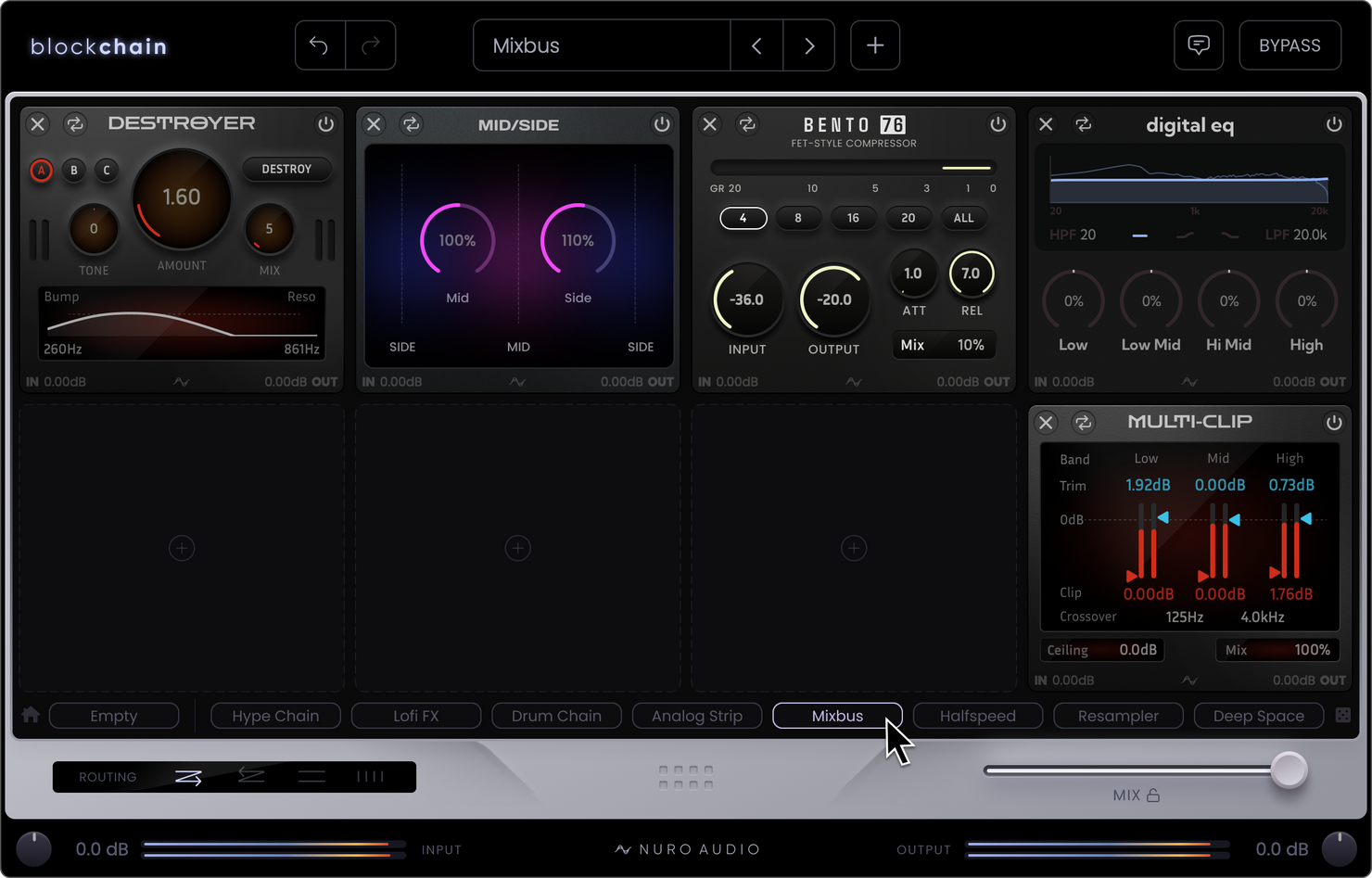Click the DESTROY button
The image size is (1372, 878).
point(286,169)
